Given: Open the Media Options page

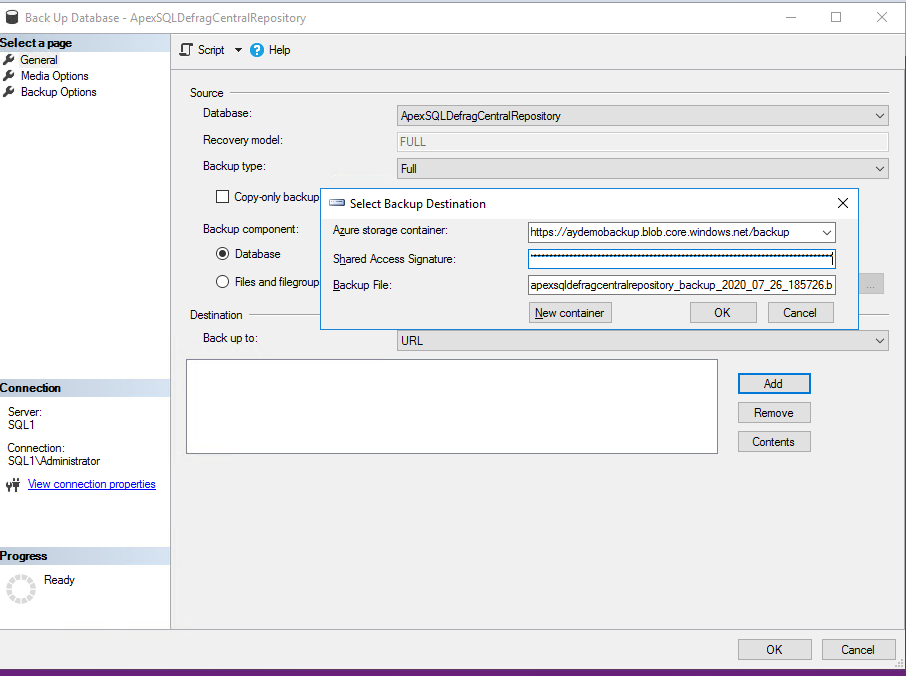Looking at the screenshot, I should point(54,76).
